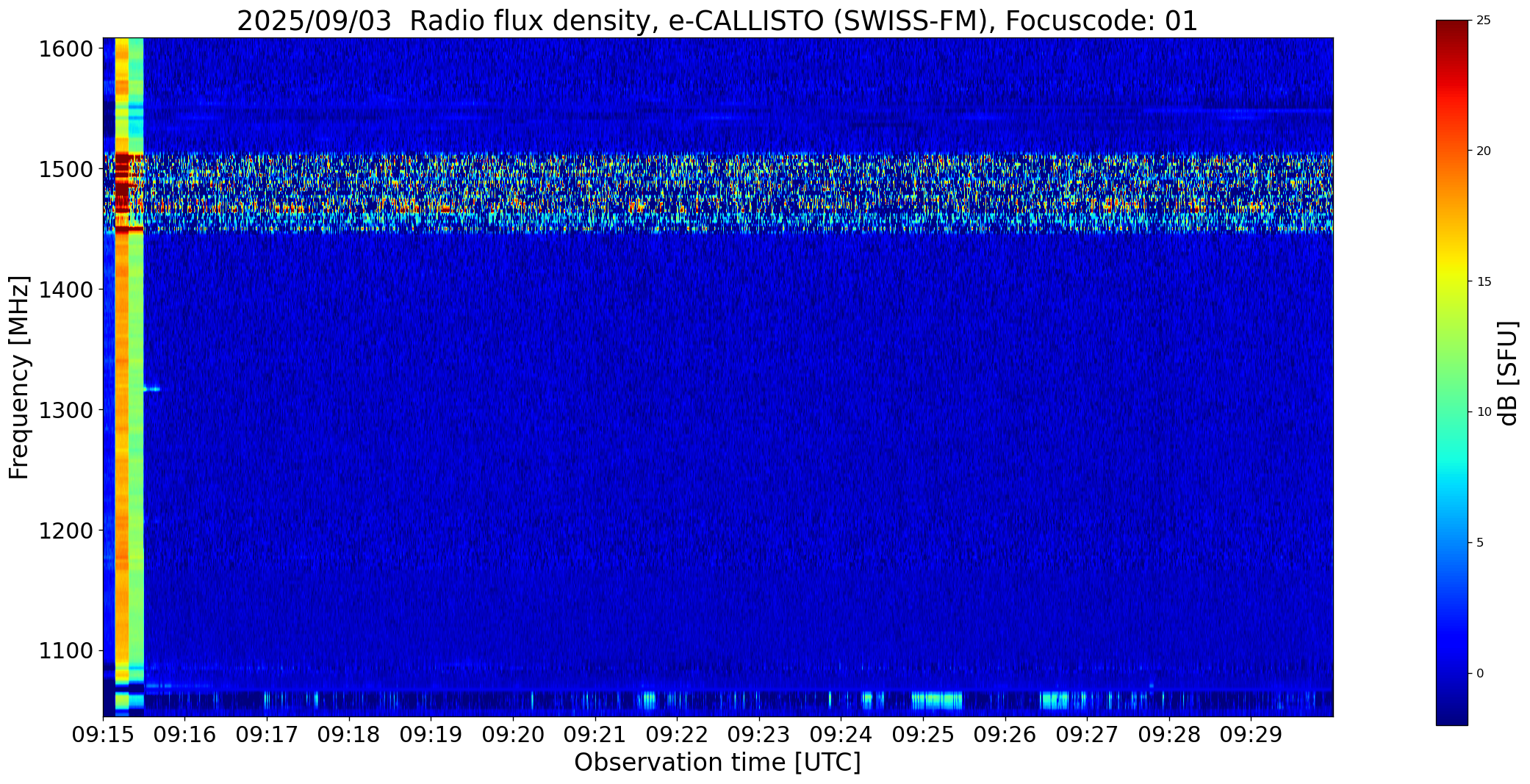Click the 09:19 time tick label

[x=431, y=735]
